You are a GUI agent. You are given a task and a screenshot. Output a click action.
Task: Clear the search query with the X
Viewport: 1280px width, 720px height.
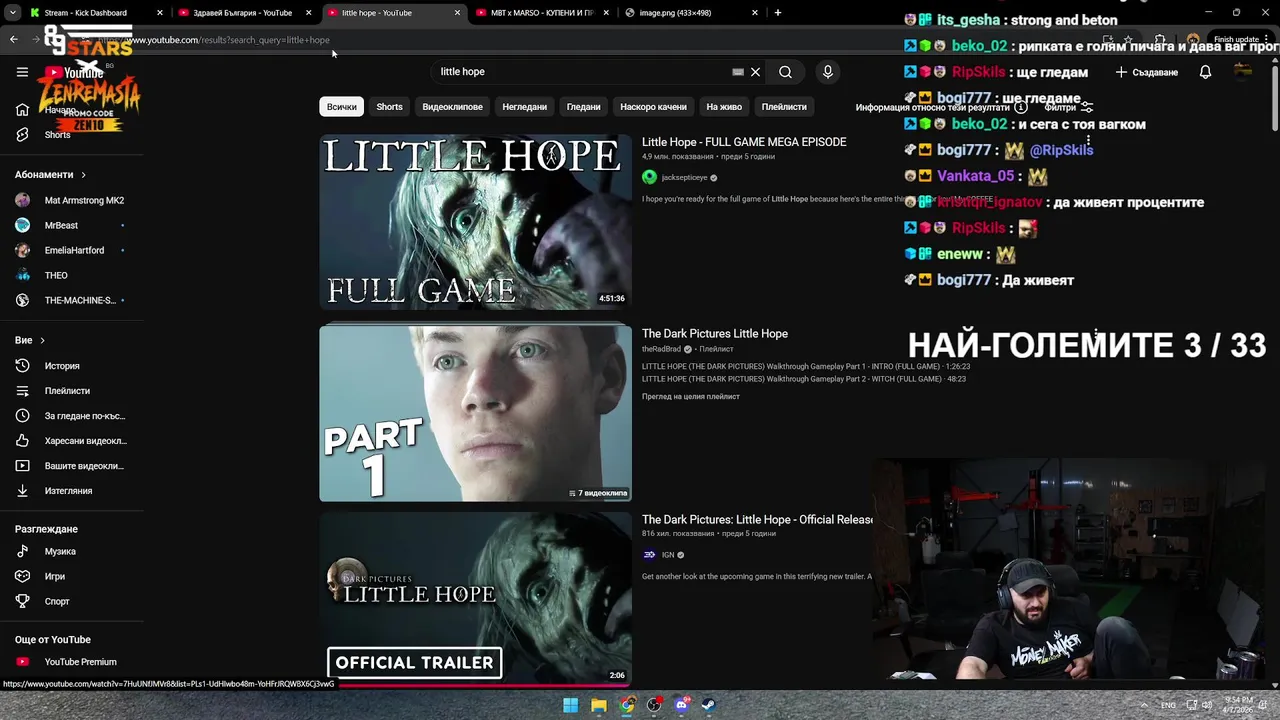756,72
